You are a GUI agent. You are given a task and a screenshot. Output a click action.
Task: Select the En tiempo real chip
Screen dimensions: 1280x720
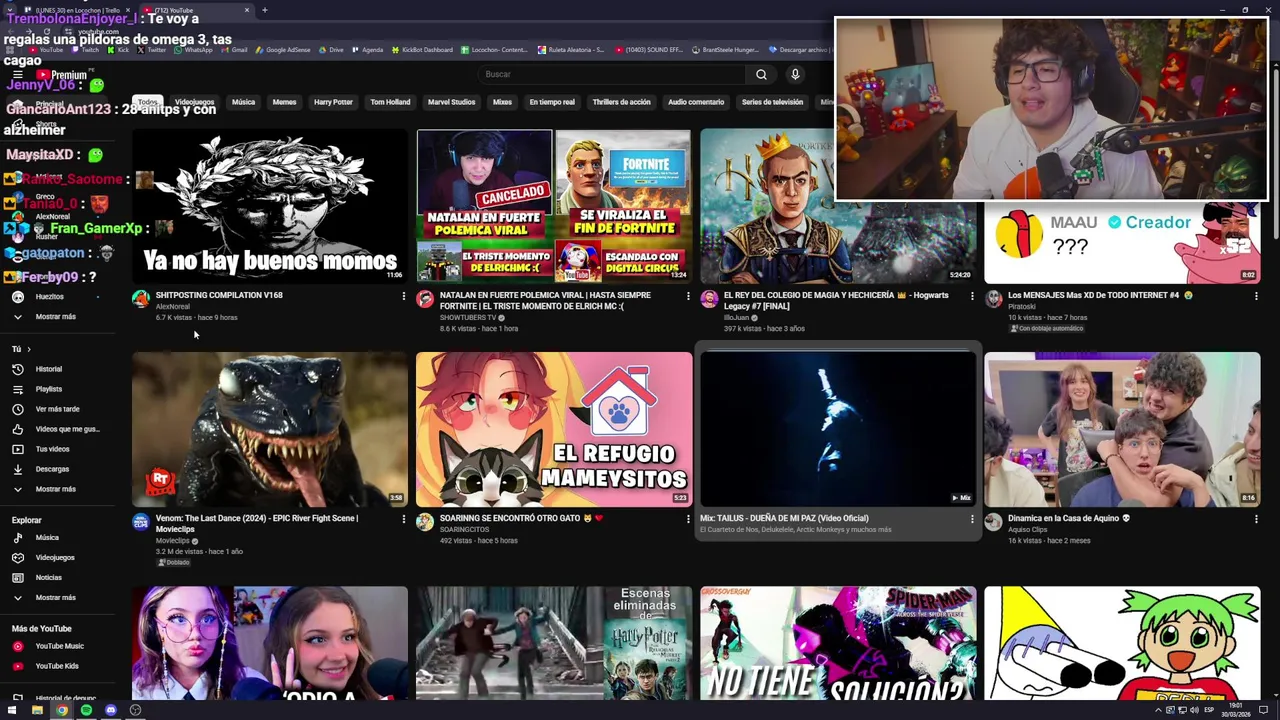tap(552, 102)
